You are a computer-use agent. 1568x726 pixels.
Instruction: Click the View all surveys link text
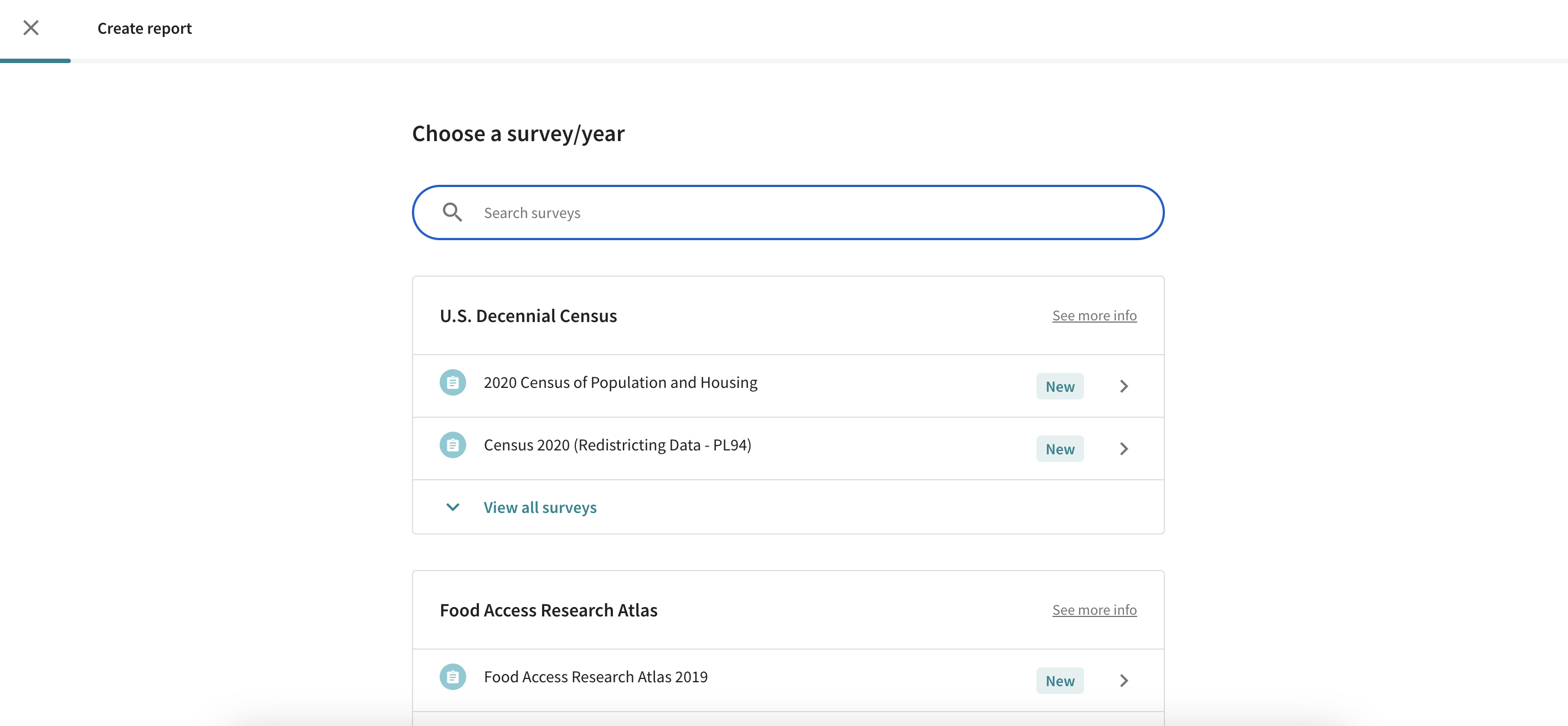coord(540,507)
